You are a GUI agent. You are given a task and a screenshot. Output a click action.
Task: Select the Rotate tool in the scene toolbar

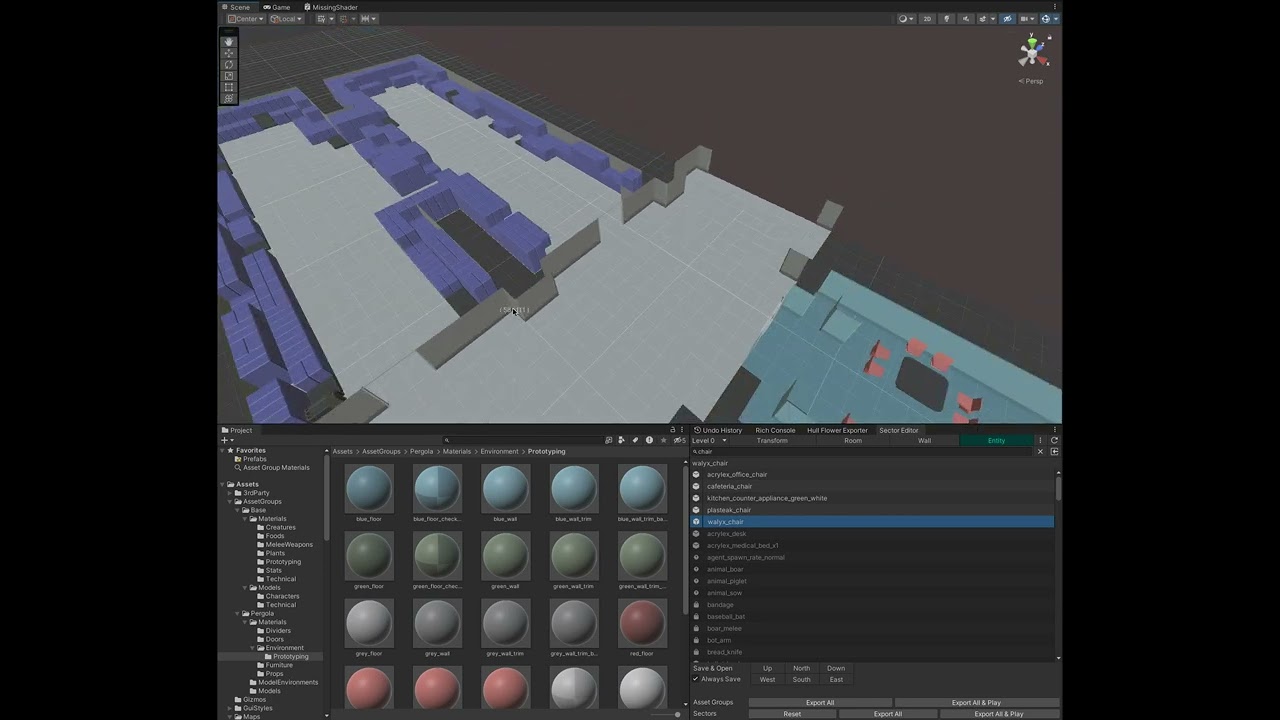click(229, 64)
